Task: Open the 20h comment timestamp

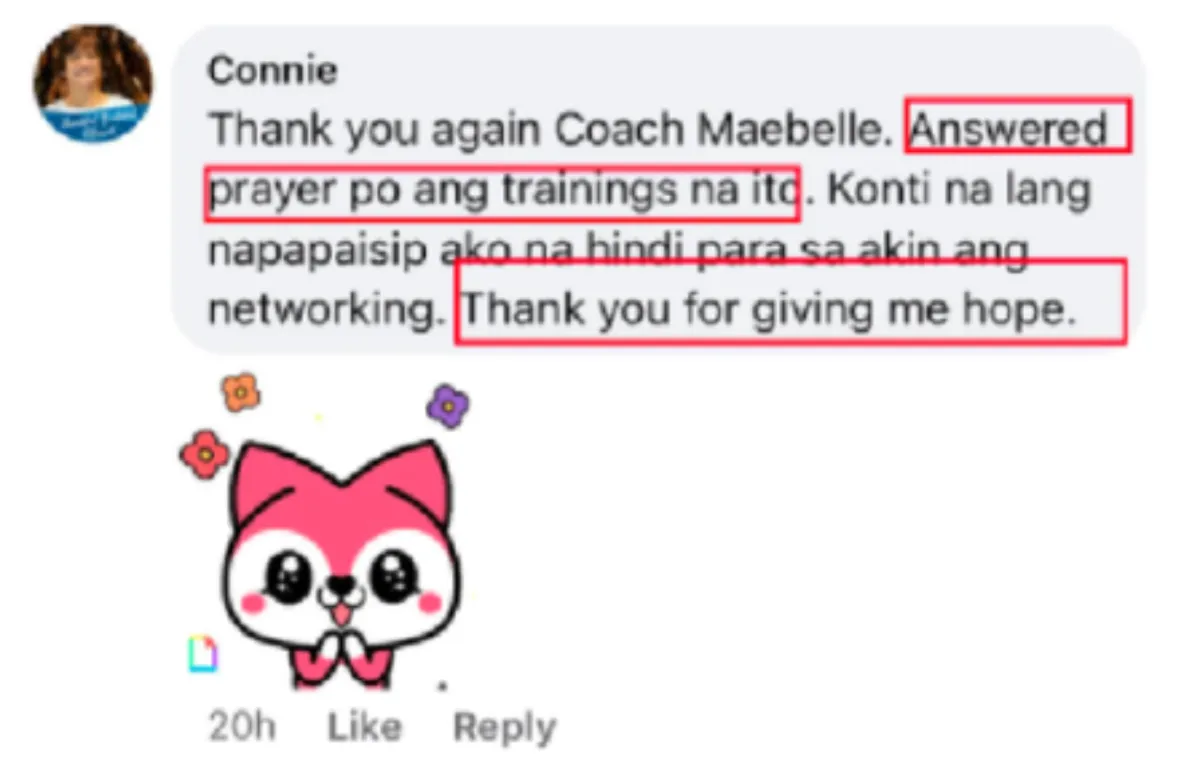Action: coord(242,727)
